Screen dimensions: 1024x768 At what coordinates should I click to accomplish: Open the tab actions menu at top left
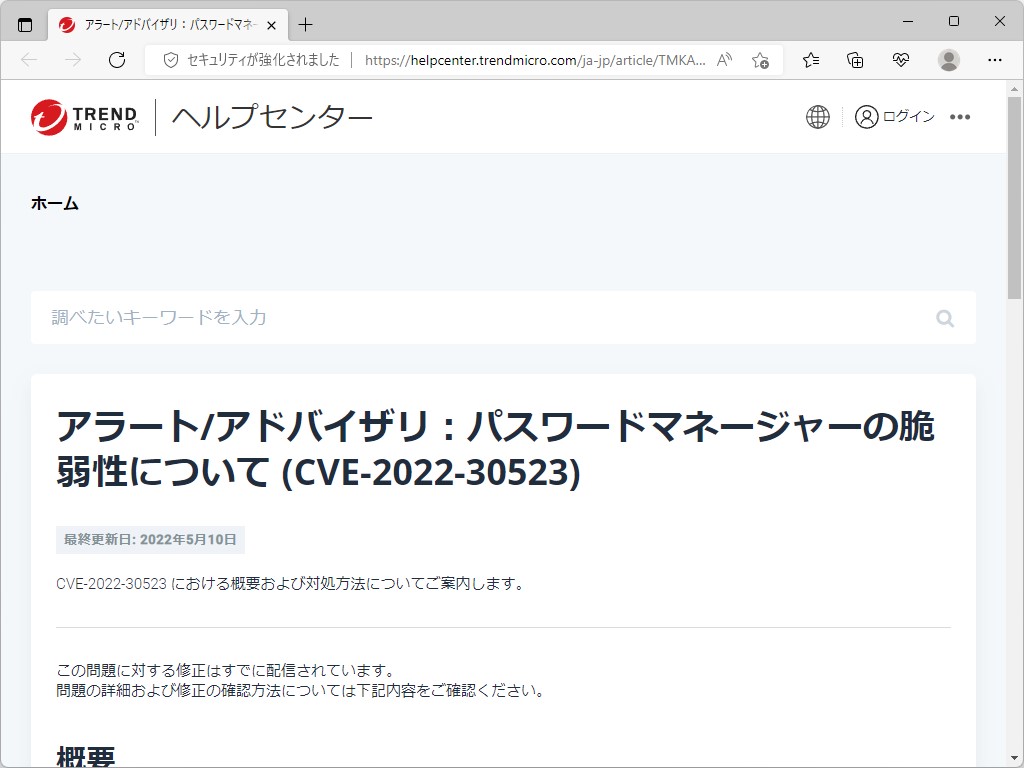(25, 24)
